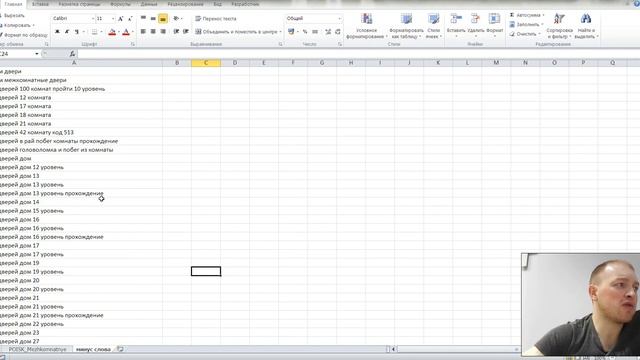The height and width of the screenshot is (360, 640).
Task: Open Сортировка и фильтр
Action: coord(559,26)
